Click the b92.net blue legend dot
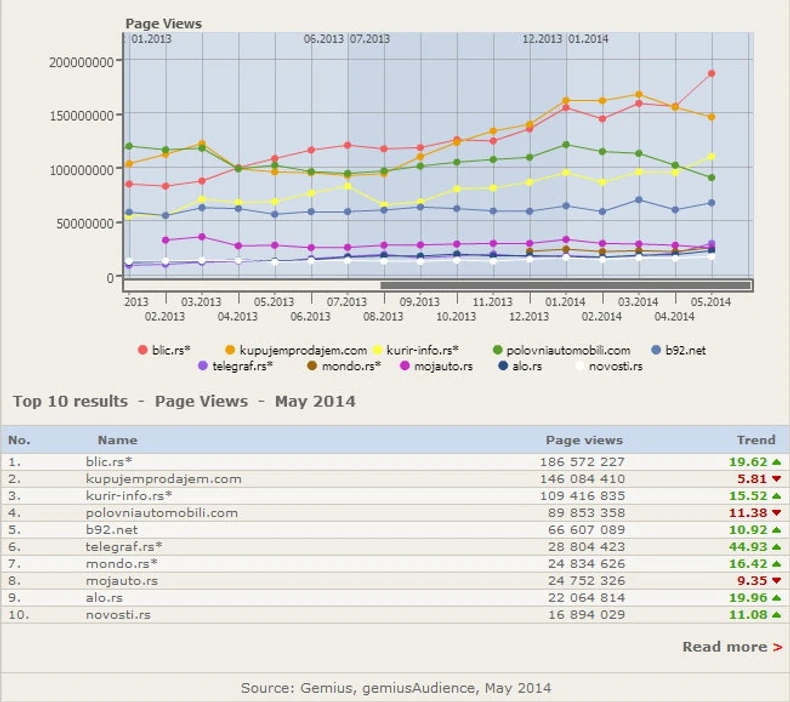 coord(656,350)
